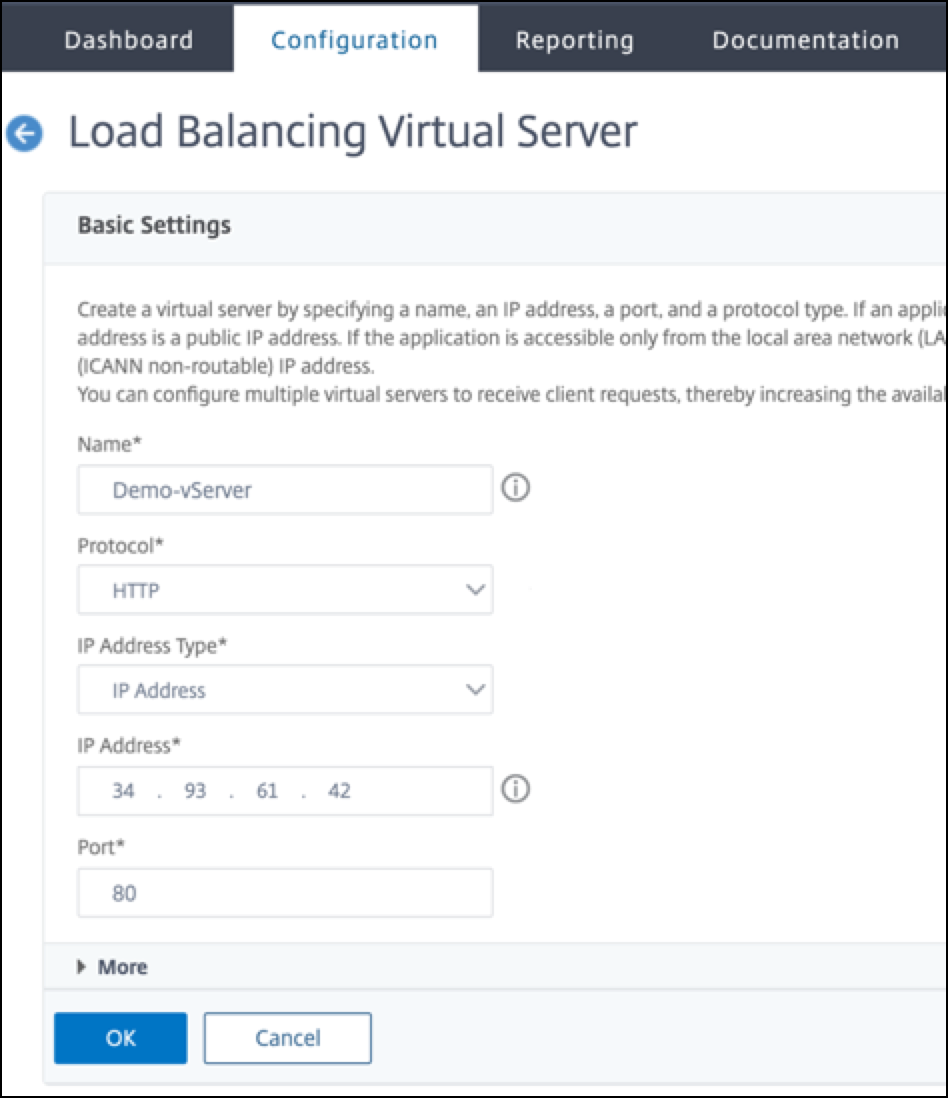The image size is (948, 1098).
Task: Click the Protocol dropdown chevron arrow
Action: point(475,590)
